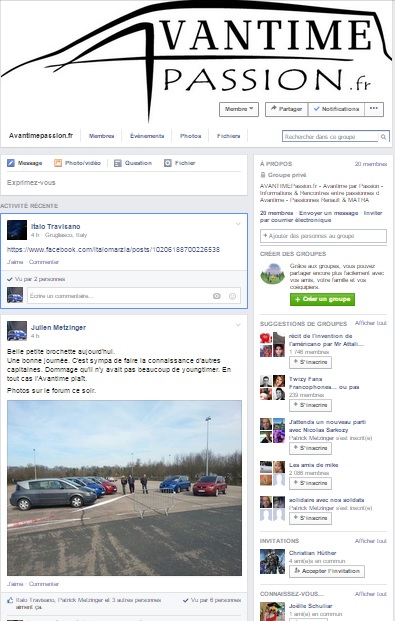Viewport: 395px width, 621px height.
Task: Focus the Rechercher dans ce groupe field
Action: coord(330,137)
